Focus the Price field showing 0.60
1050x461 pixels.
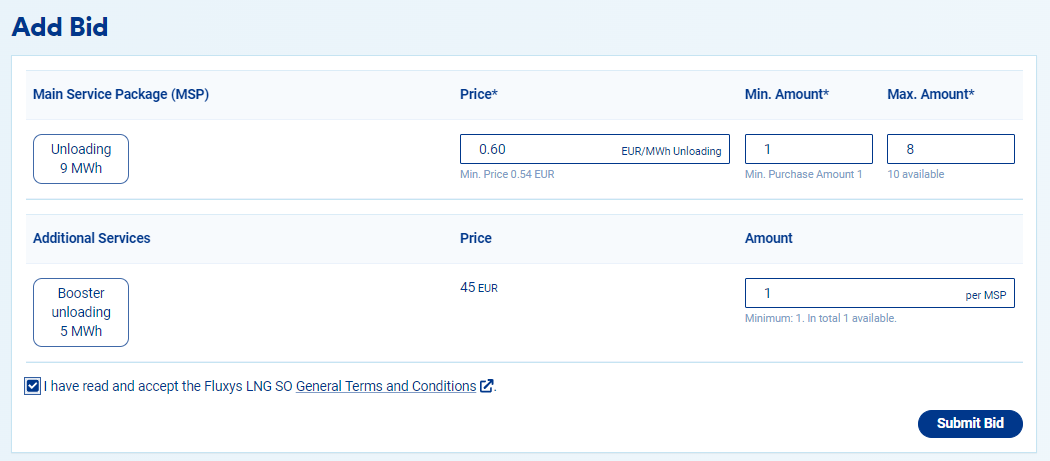[540, 149]
